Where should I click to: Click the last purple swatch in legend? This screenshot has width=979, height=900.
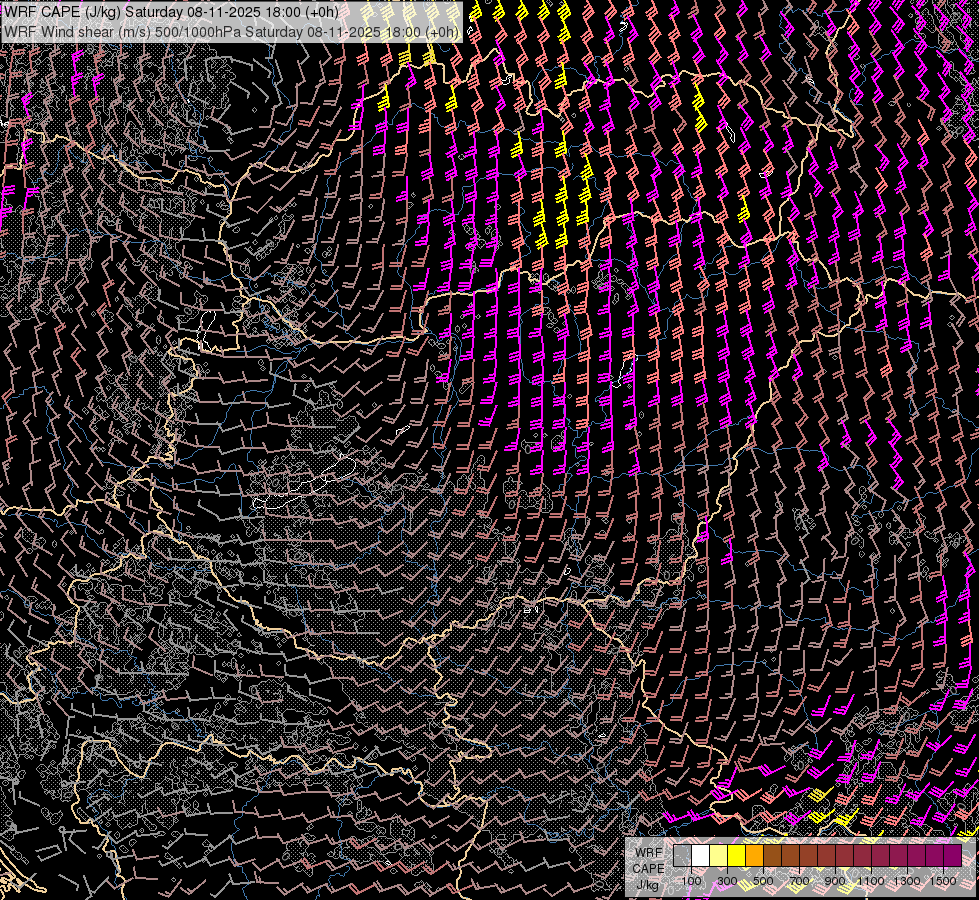point(952,856)
